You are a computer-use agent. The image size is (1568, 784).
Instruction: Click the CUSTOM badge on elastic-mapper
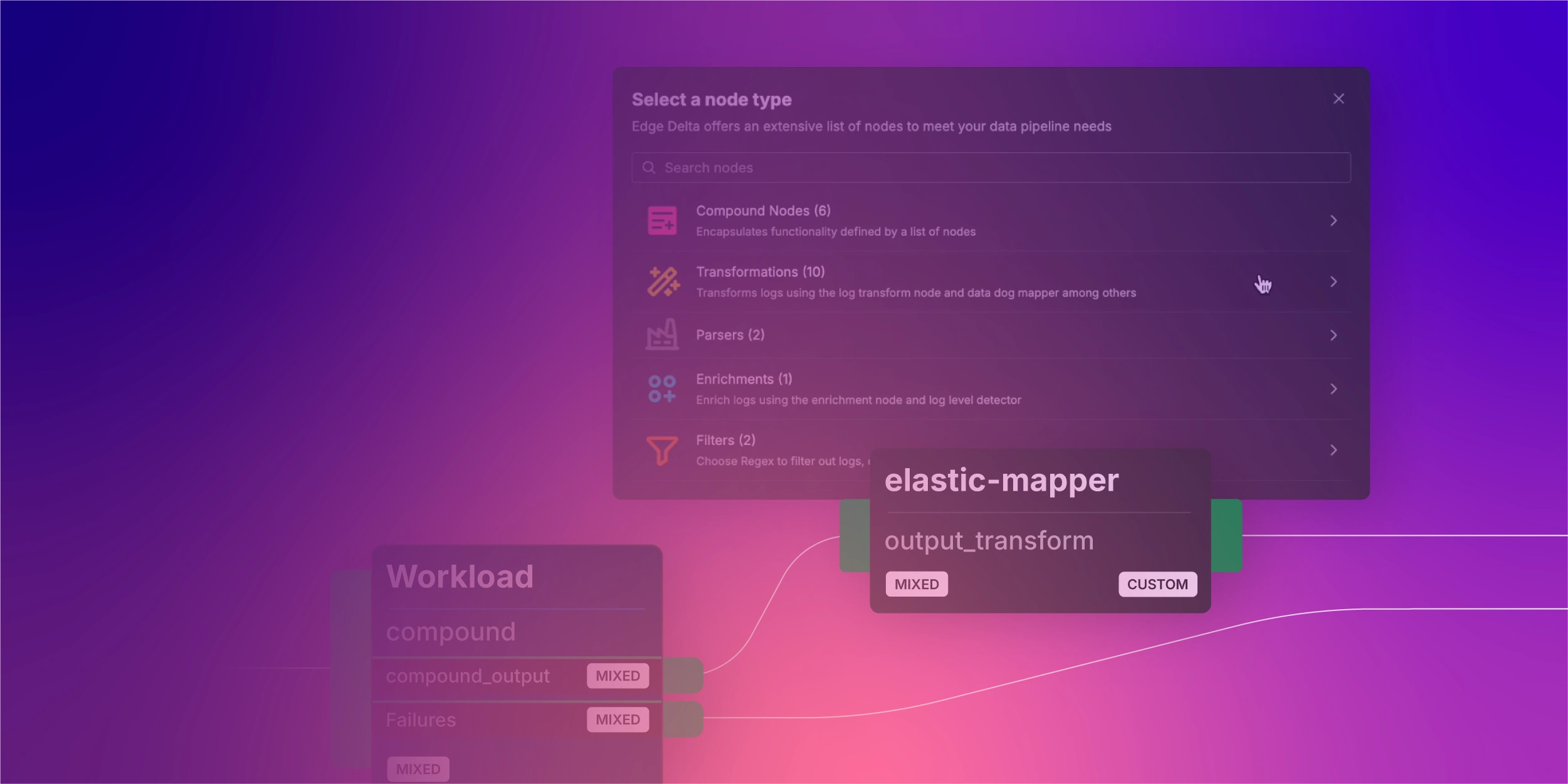click(1157, 584)
